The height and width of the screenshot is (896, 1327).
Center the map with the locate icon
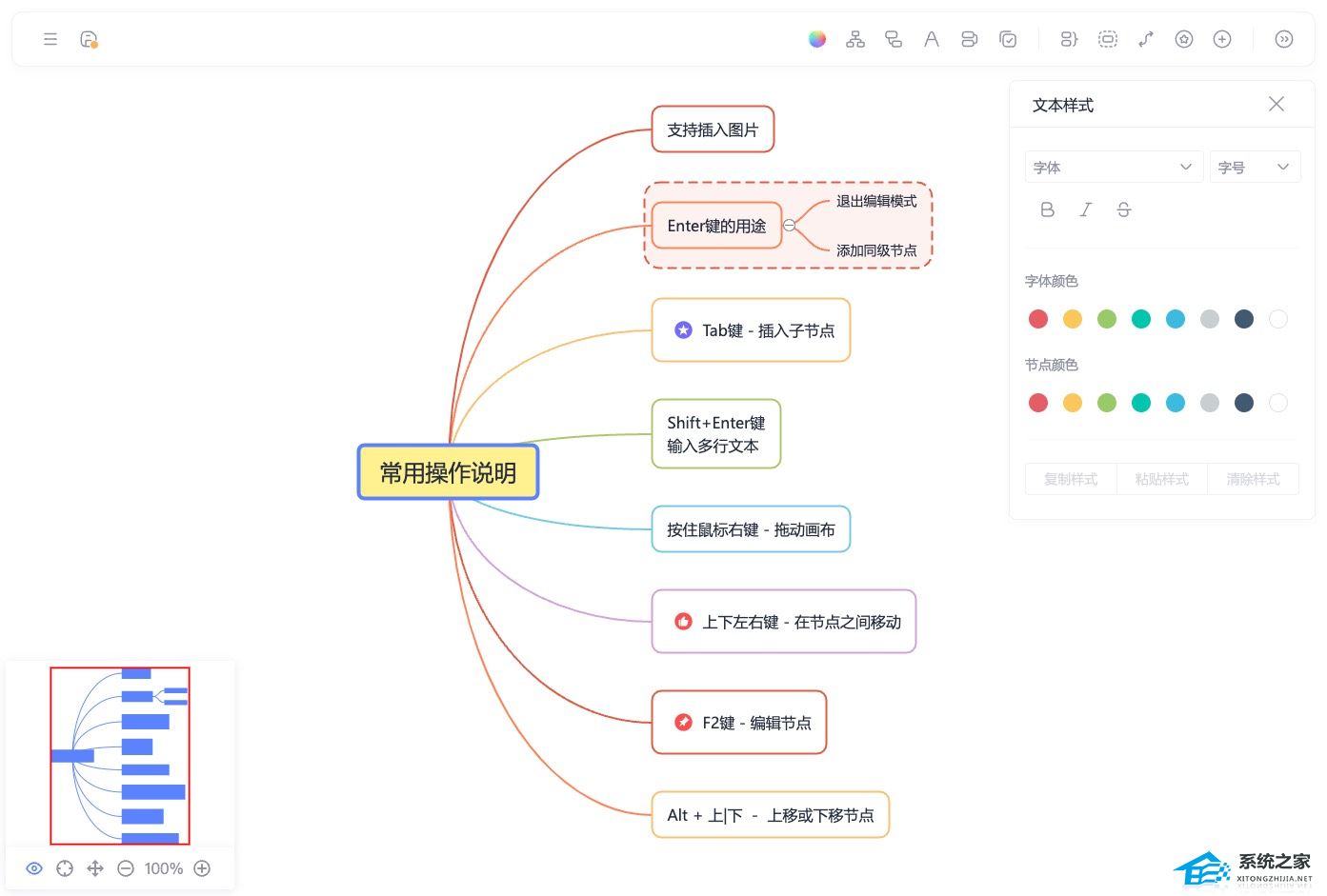tap(65, 868)
